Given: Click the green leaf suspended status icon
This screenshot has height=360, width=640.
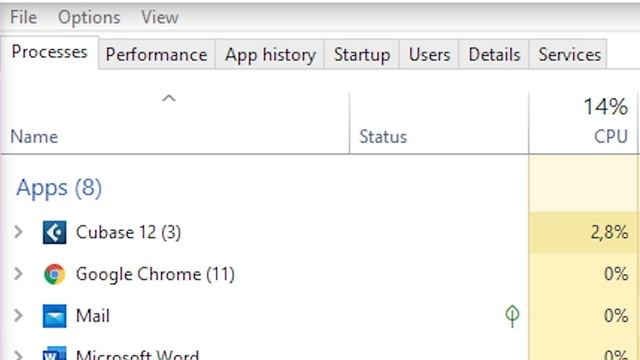Looking at the screenshot, I should point(512,316).
